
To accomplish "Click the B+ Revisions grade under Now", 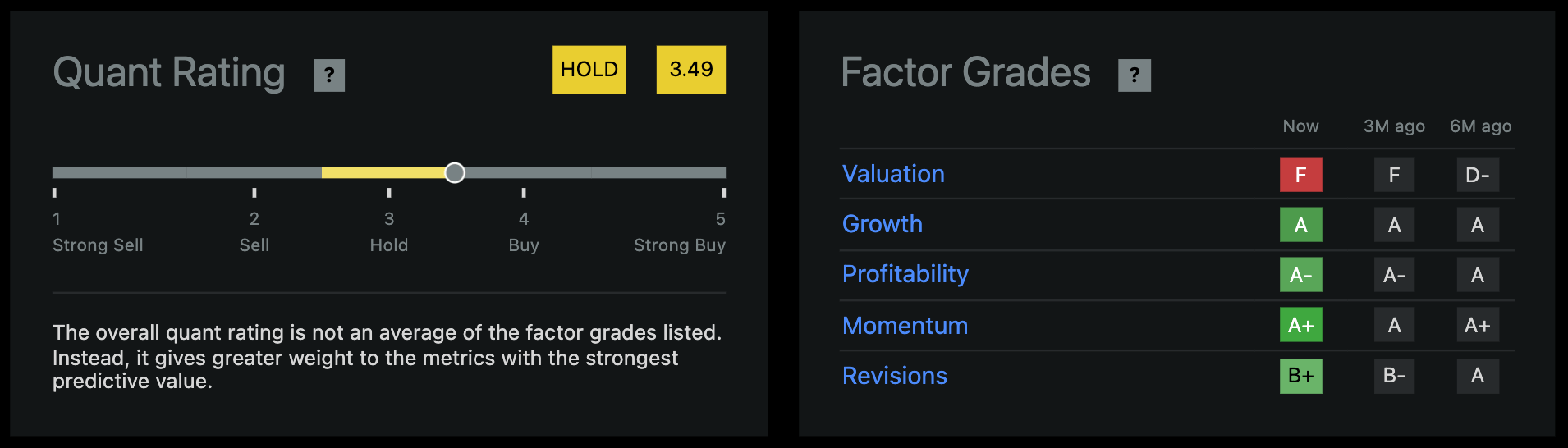I will pos(1300,376).
